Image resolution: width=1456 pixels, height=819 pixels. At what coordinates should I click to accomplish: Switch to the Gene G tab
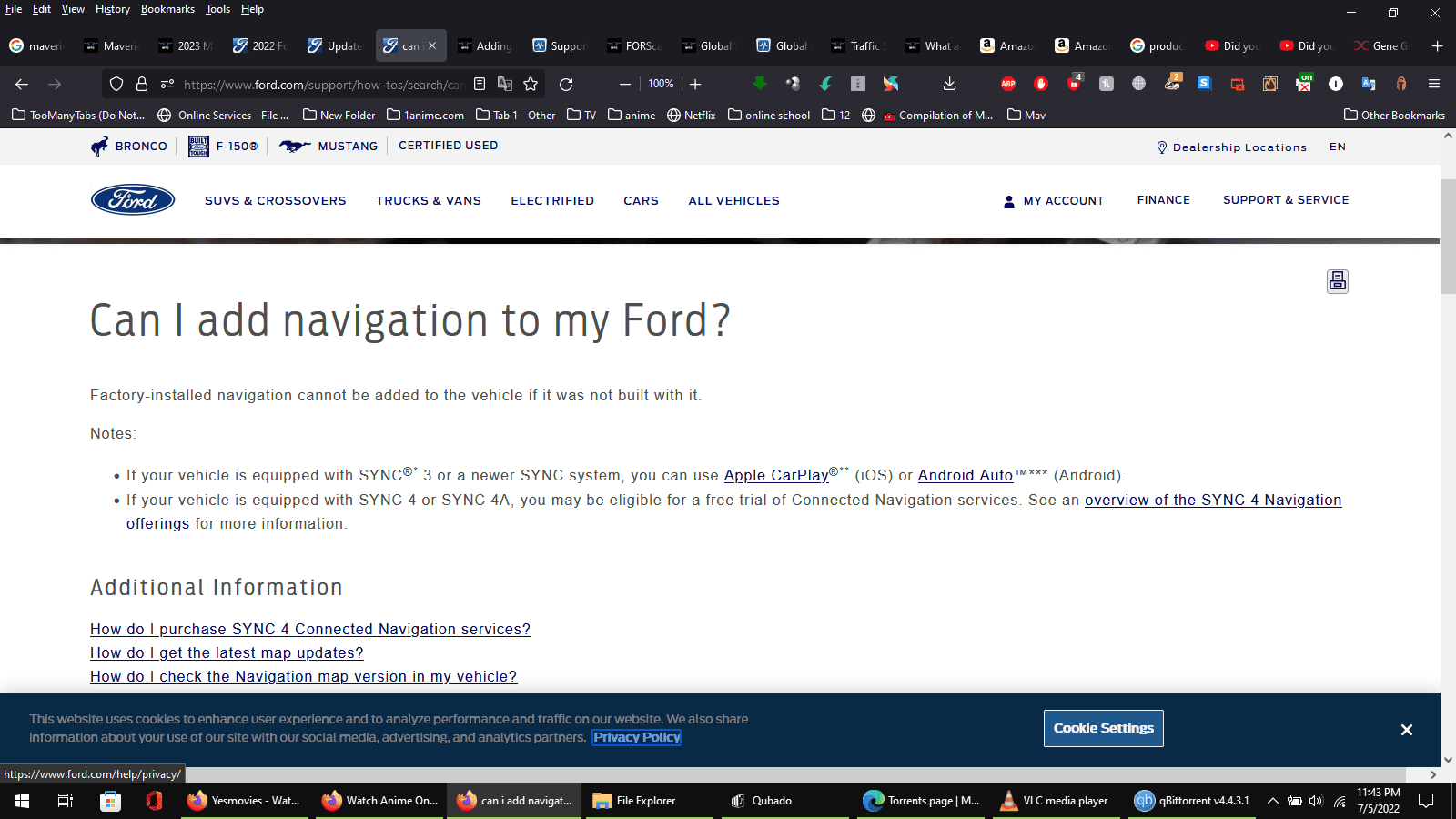point(1381,45)
